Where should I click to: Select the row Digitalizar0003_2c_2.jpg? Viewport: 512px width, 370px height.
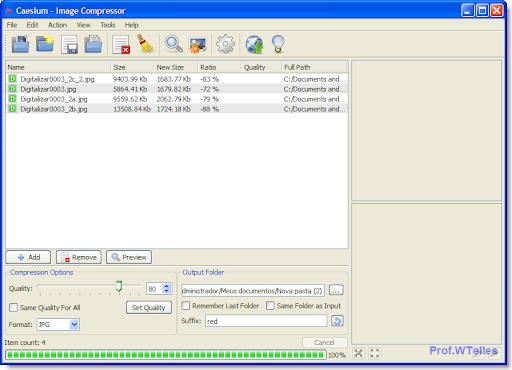click(x=177, y=79)
